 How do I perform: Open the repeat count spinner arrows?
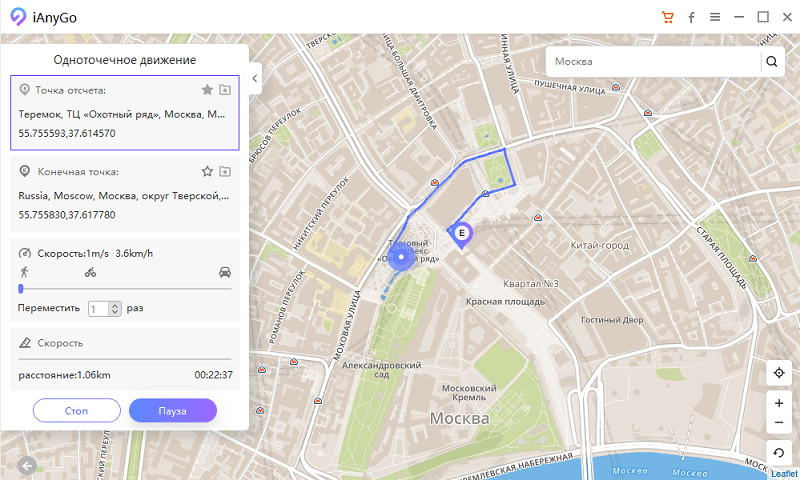click(x=115, y=309)
